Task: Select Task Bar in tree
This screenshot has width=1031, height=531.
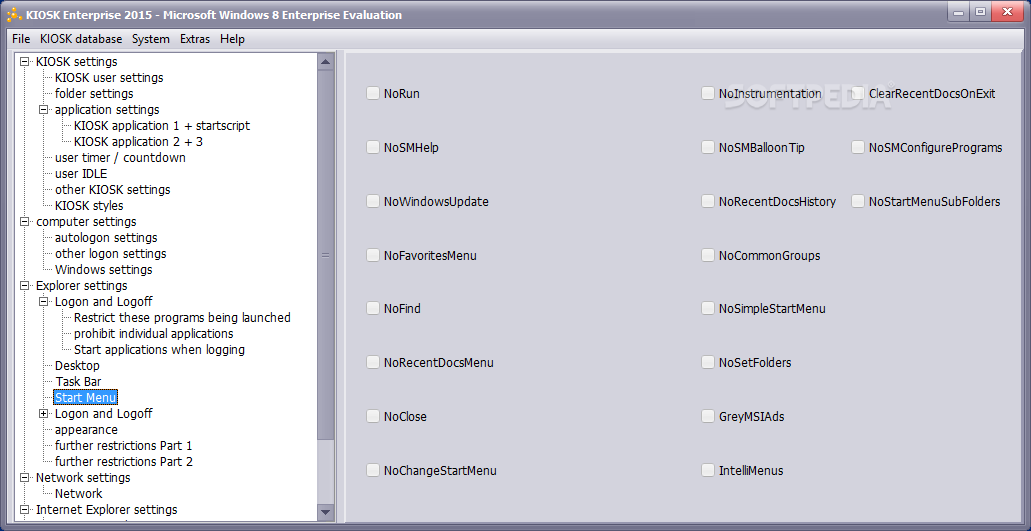Action: [78, 381]
